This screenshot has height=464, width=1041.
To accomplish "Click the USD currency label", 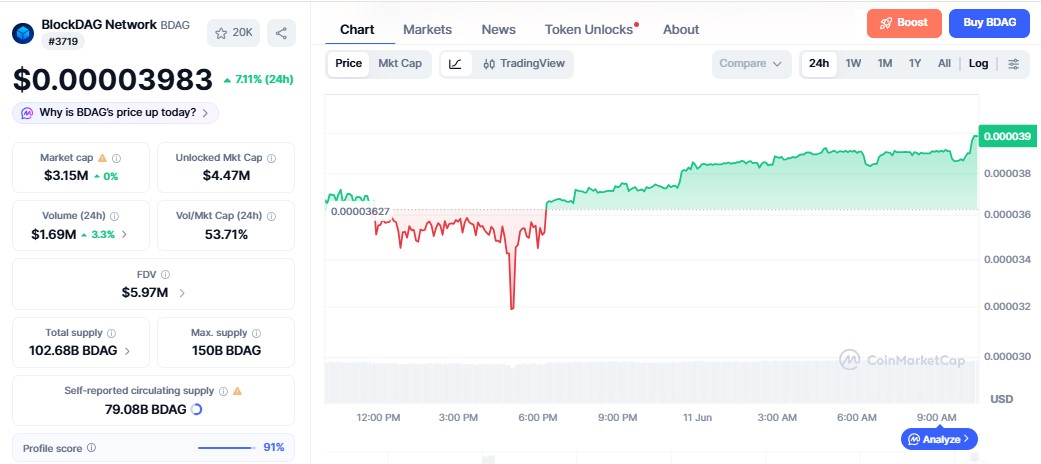I will (x=1001, y=399).
